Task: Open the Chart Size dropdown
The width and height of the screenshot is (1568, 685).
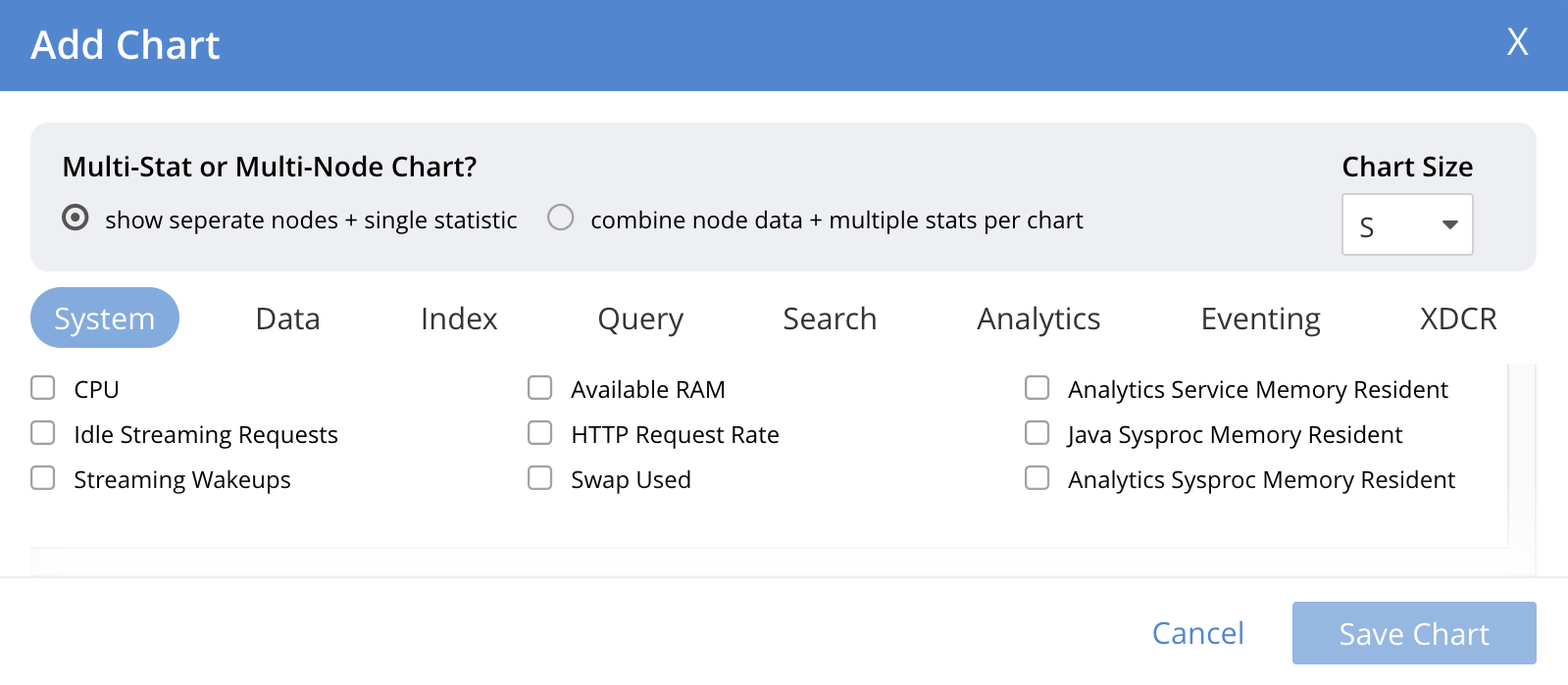Action: (1406, 225)
